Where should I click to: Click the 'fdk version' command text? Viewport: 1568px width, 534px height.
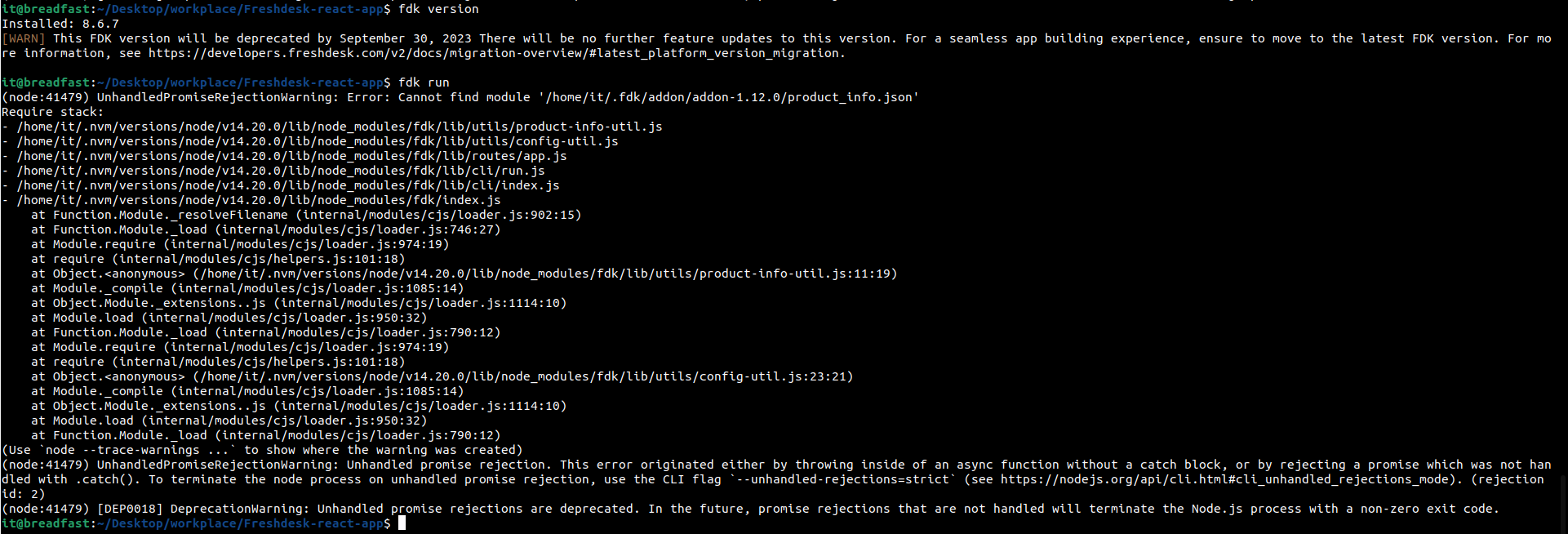pos(438,9)
